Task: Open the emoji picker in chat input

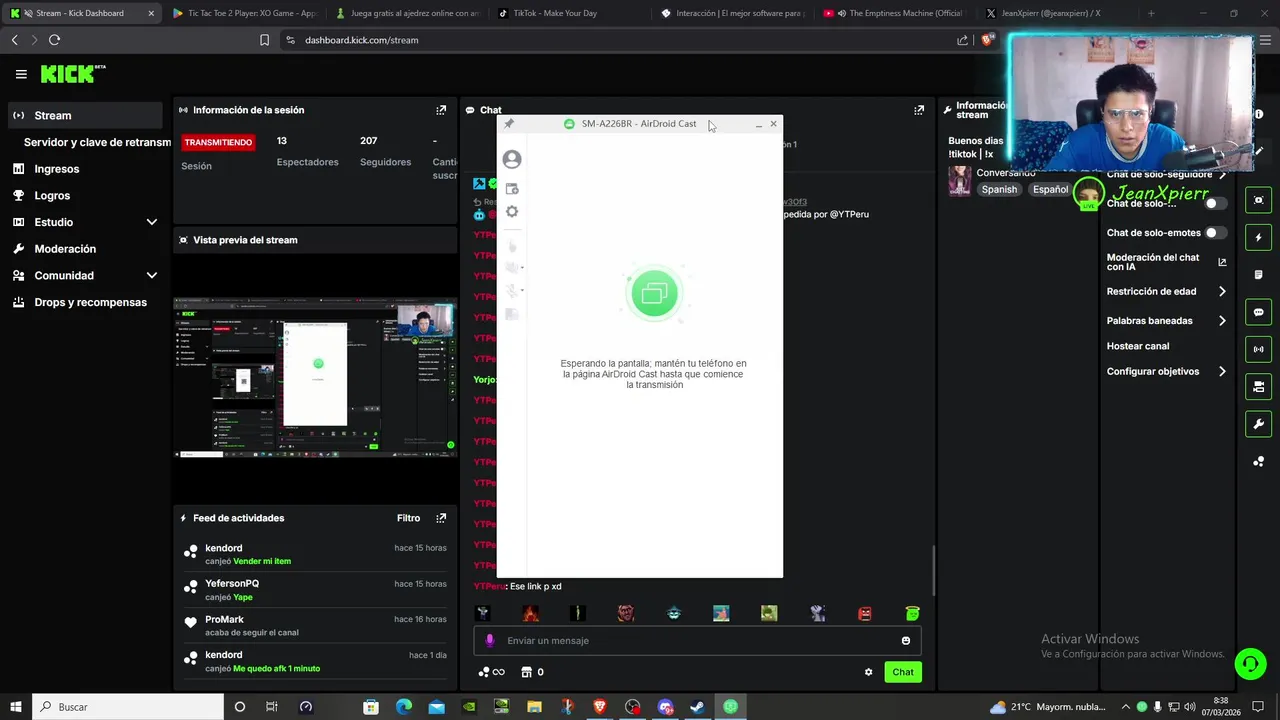Action: click(x=906, y=641)
